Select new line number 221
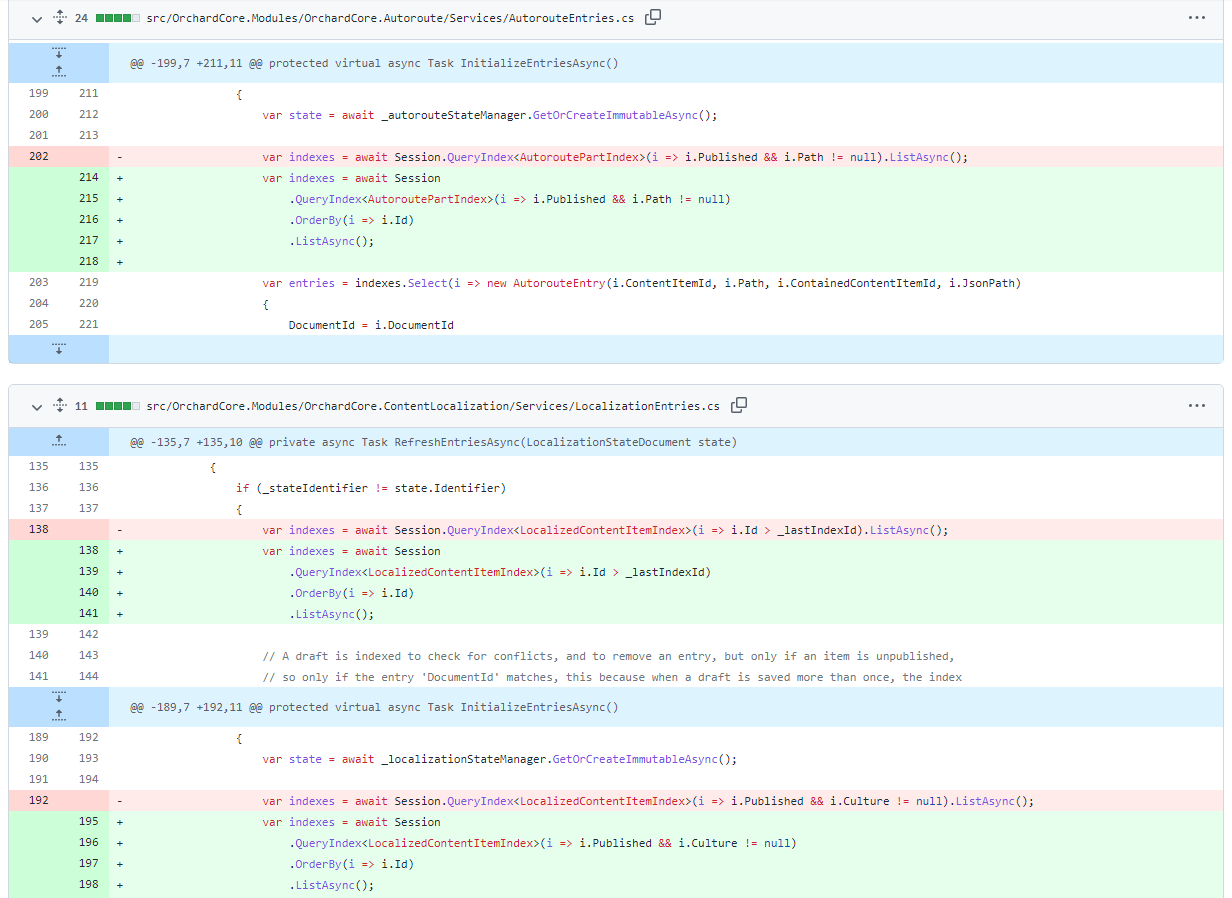 coord(88,325)
